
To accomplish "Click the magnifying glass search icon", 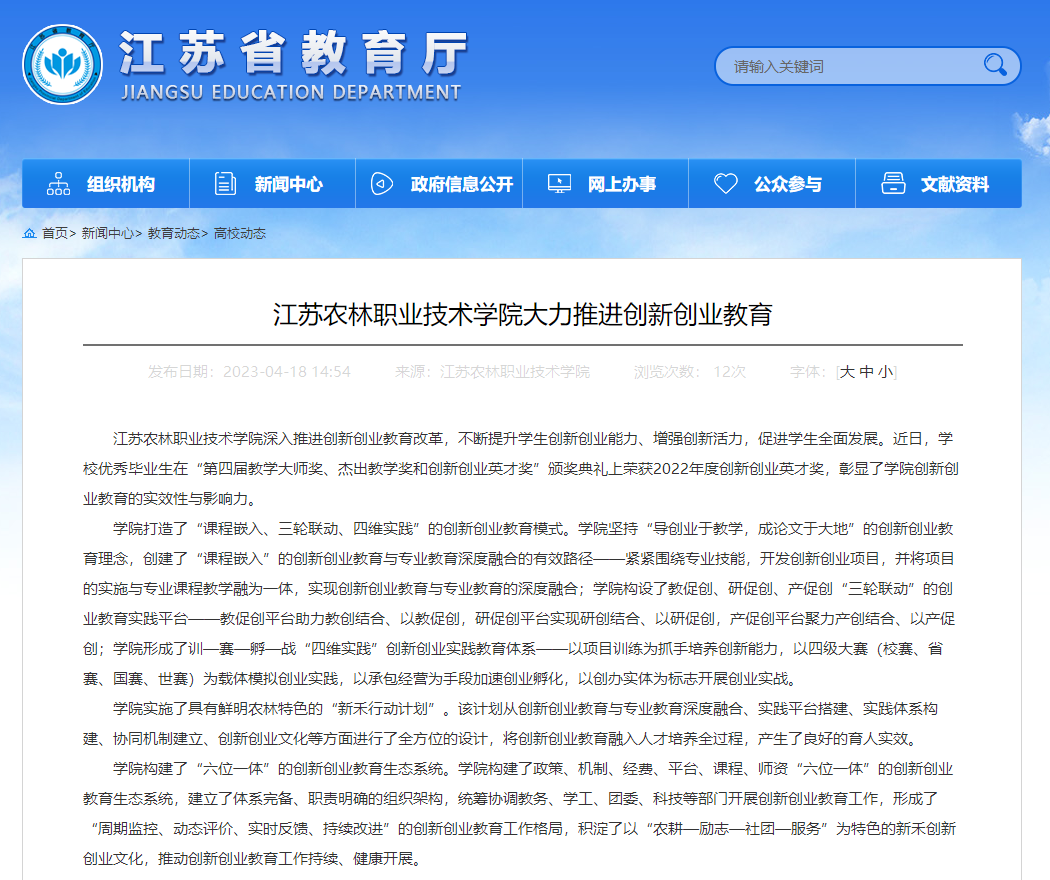I will click(994, 66).
